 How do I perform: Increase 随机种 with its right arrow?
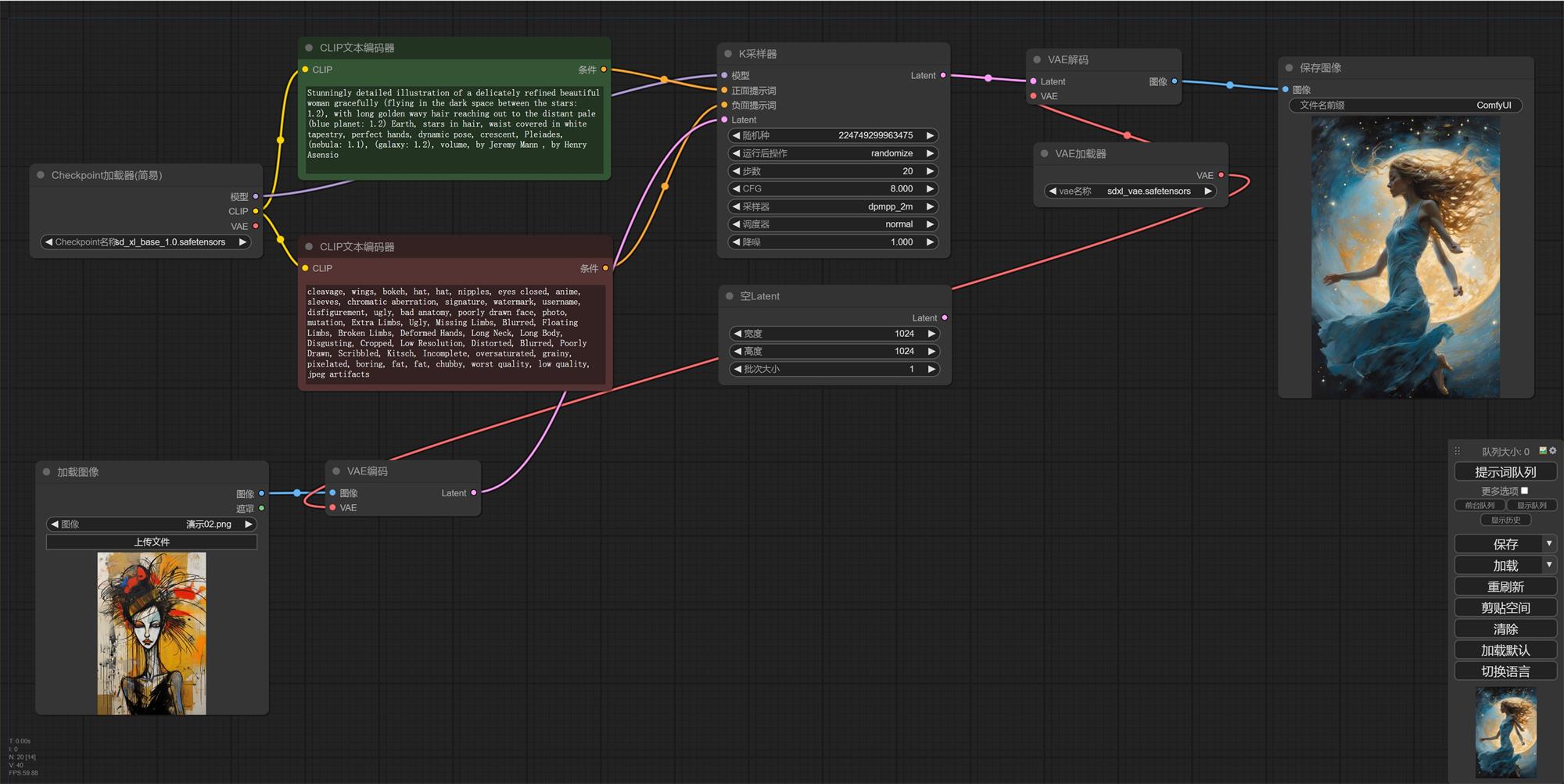pyautogui.click(x=930, y=135)
